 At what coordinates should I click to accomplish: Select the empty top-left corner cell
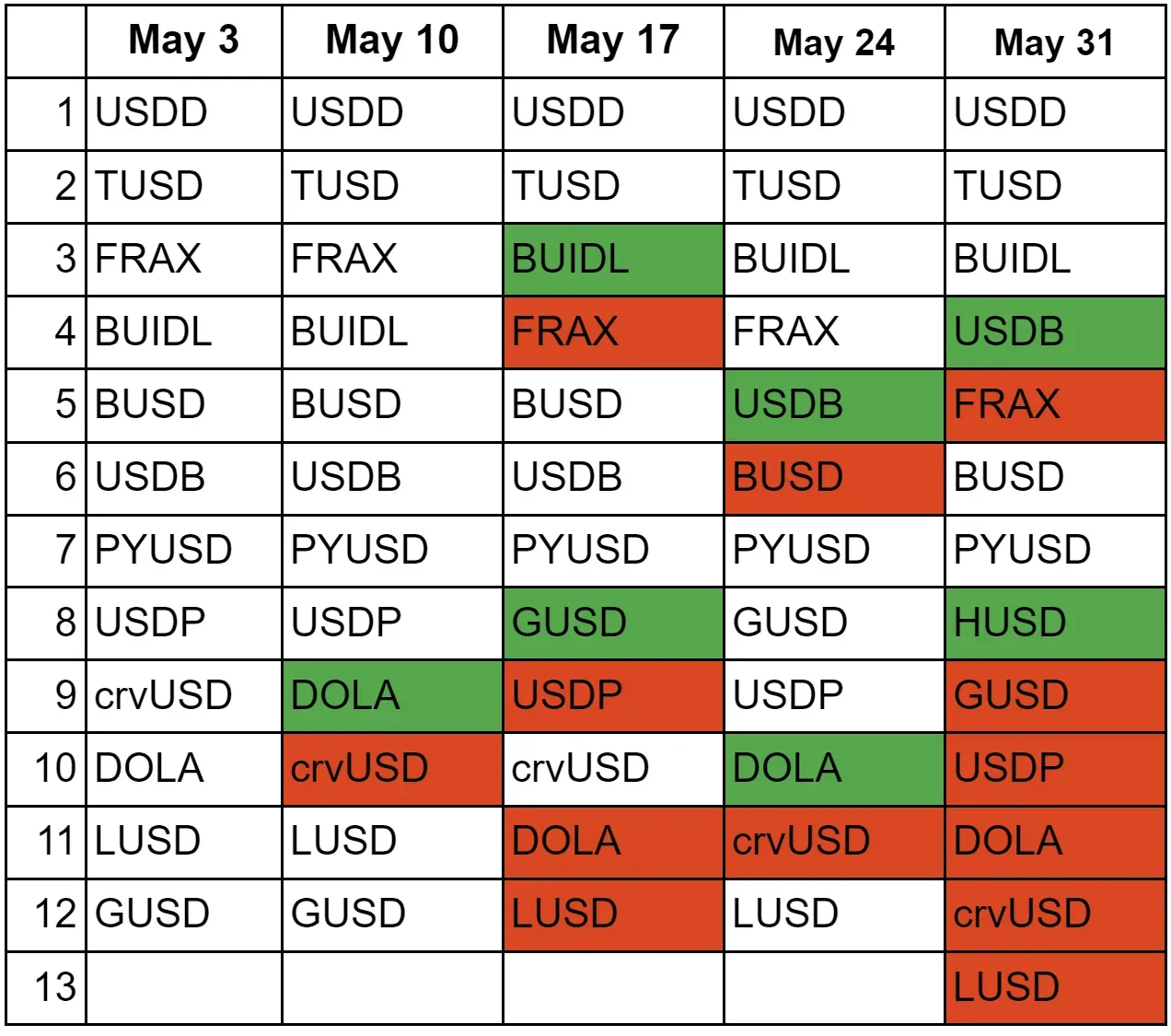(x=46, y=41)
